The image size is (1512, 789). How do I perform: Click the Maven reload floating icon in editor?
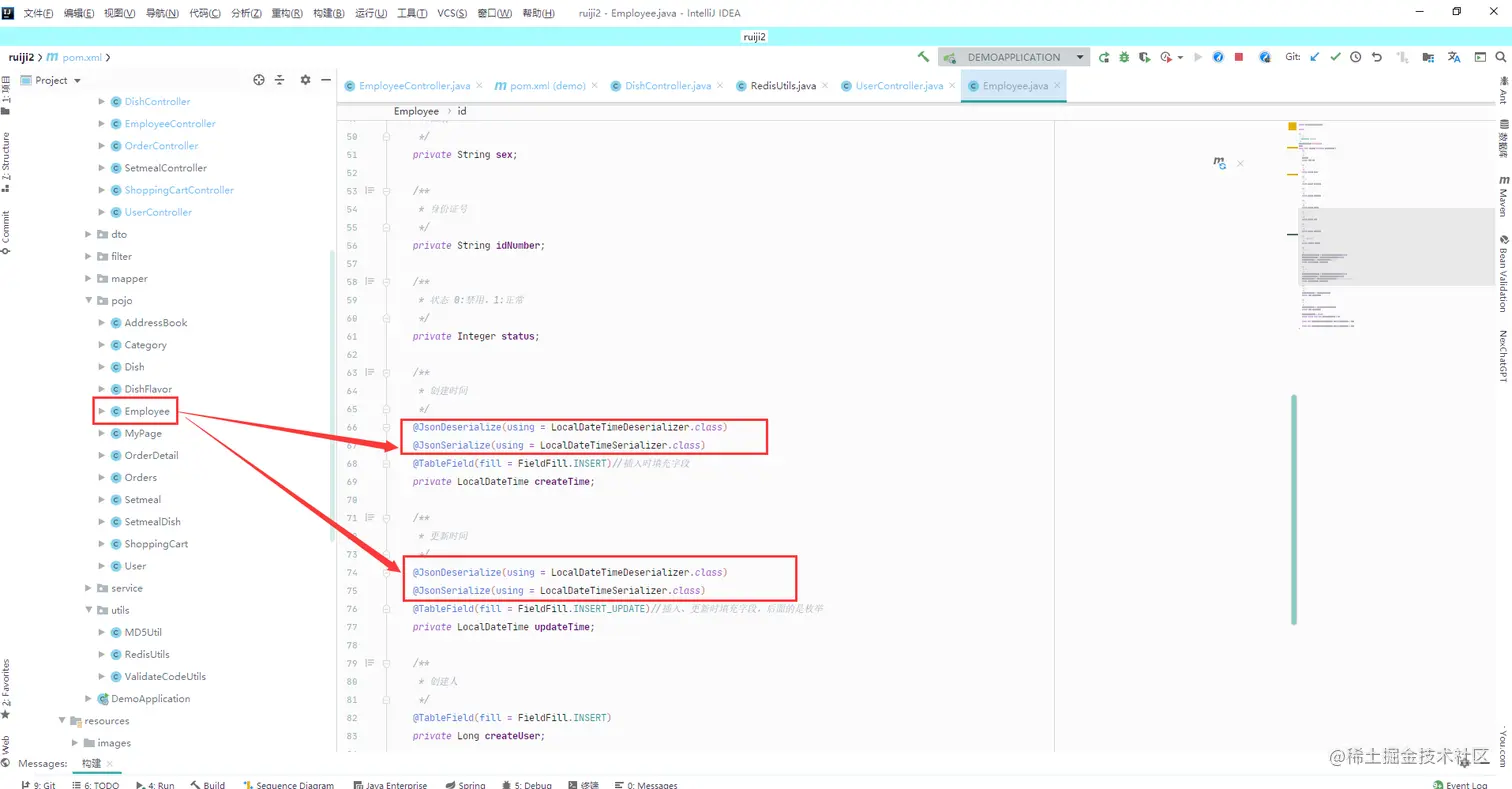(1220, 162)
